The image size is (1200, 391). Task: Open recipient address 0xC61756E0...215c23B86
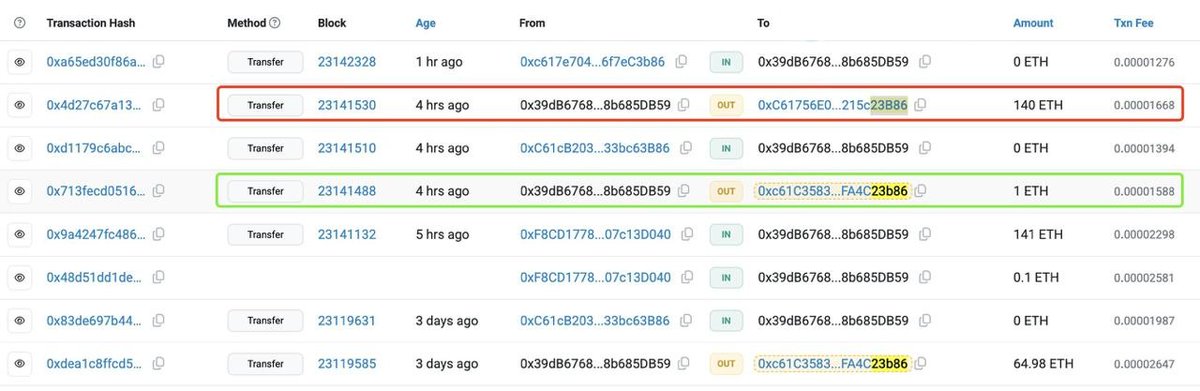832,105
